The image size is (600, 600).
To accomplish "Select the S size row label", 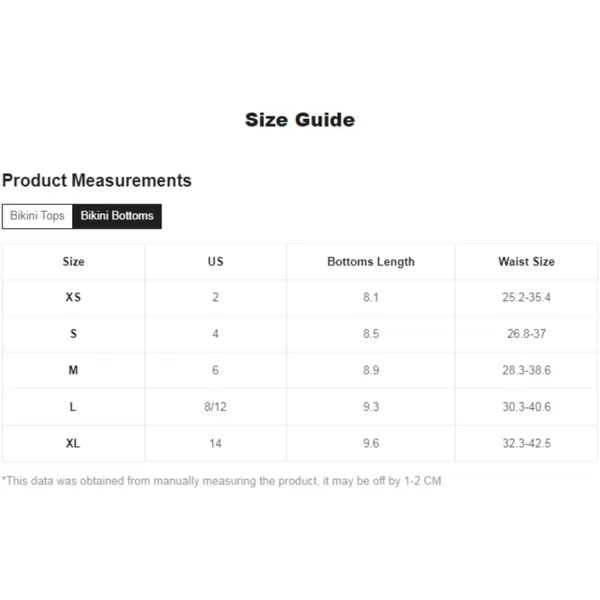I will (73, 334).
